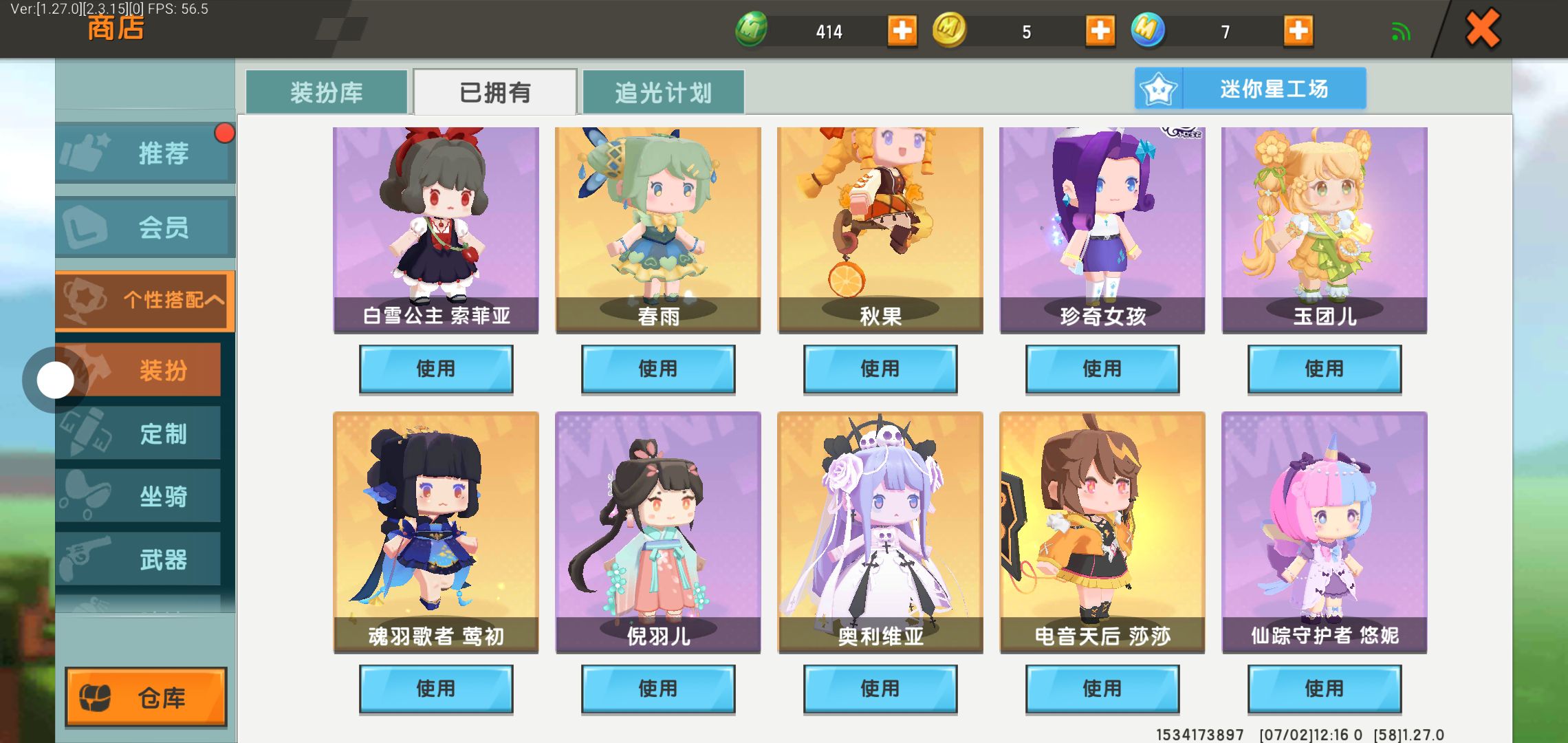Open the 坐骑 mounts category

pyautogui.click(x=138, y=496)
